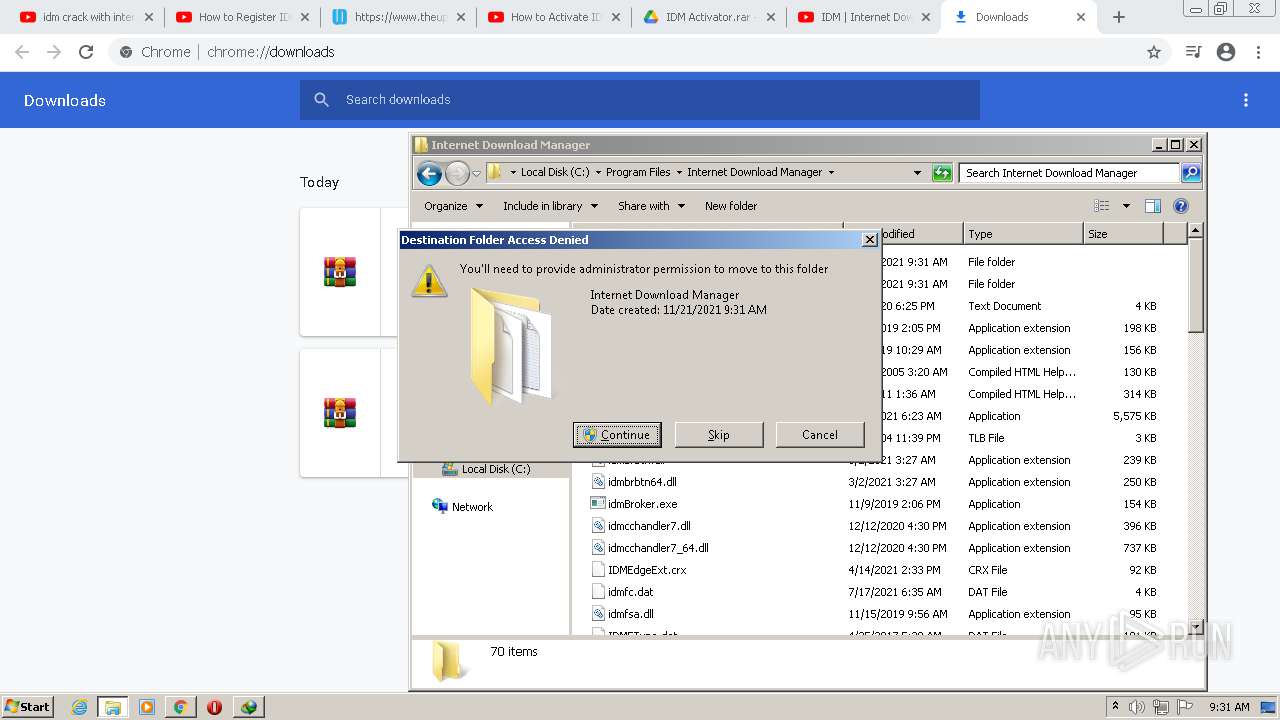Screen dimensions: 1280x720
Task: Select the idmfsa.dll file
Action: (630, 614)
